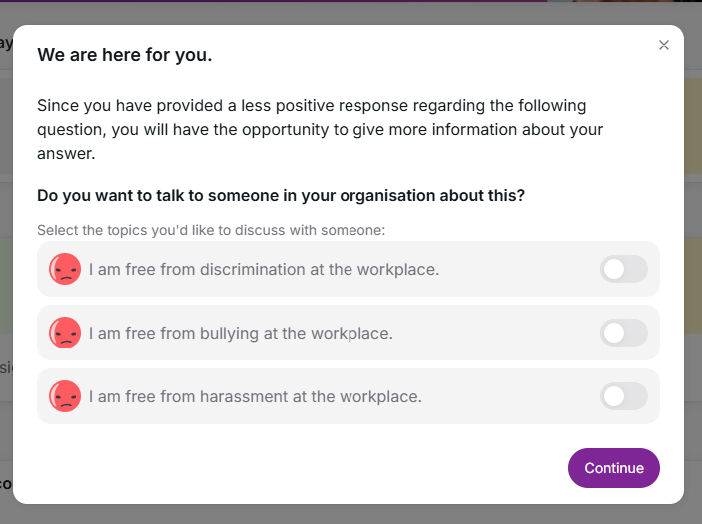Click the dimmed backdrop below the dialog
Image resolution: width=702 pixels, height=524 pixels.
click(351, 515)
